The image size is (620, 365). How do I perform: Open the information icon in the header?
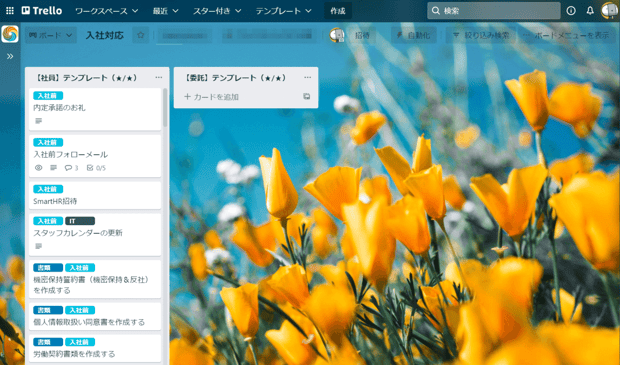571,11
